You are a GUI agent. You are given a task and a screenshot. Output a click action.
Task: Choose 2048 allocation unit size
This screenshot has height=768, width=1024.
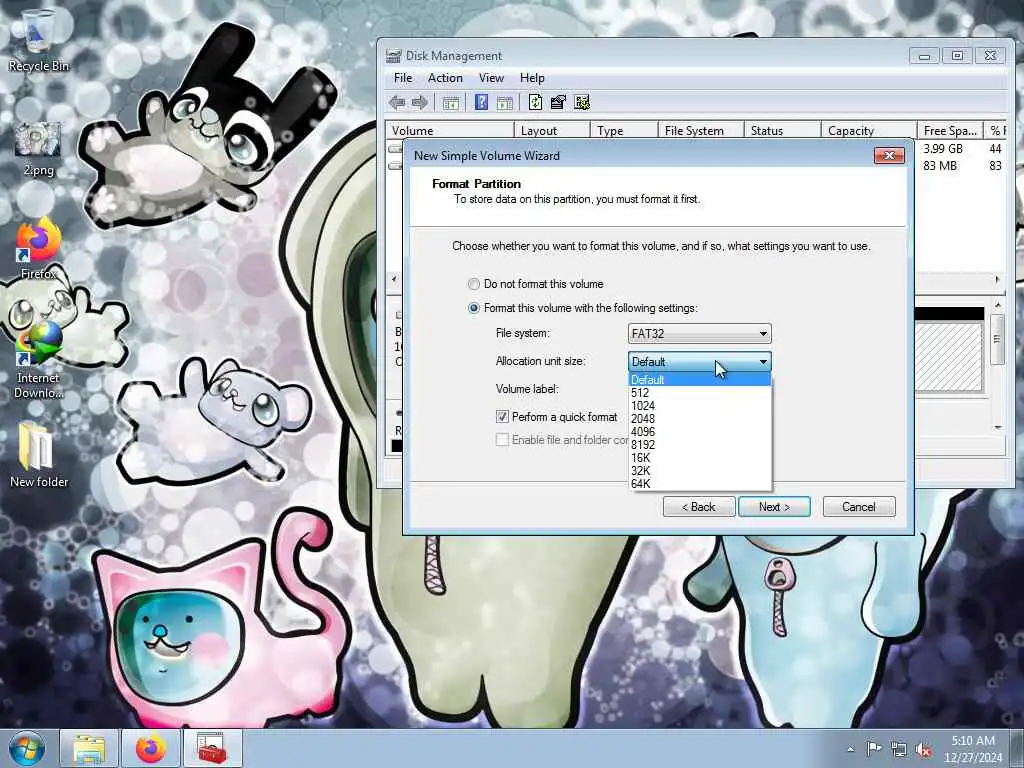tap(699, 419)
